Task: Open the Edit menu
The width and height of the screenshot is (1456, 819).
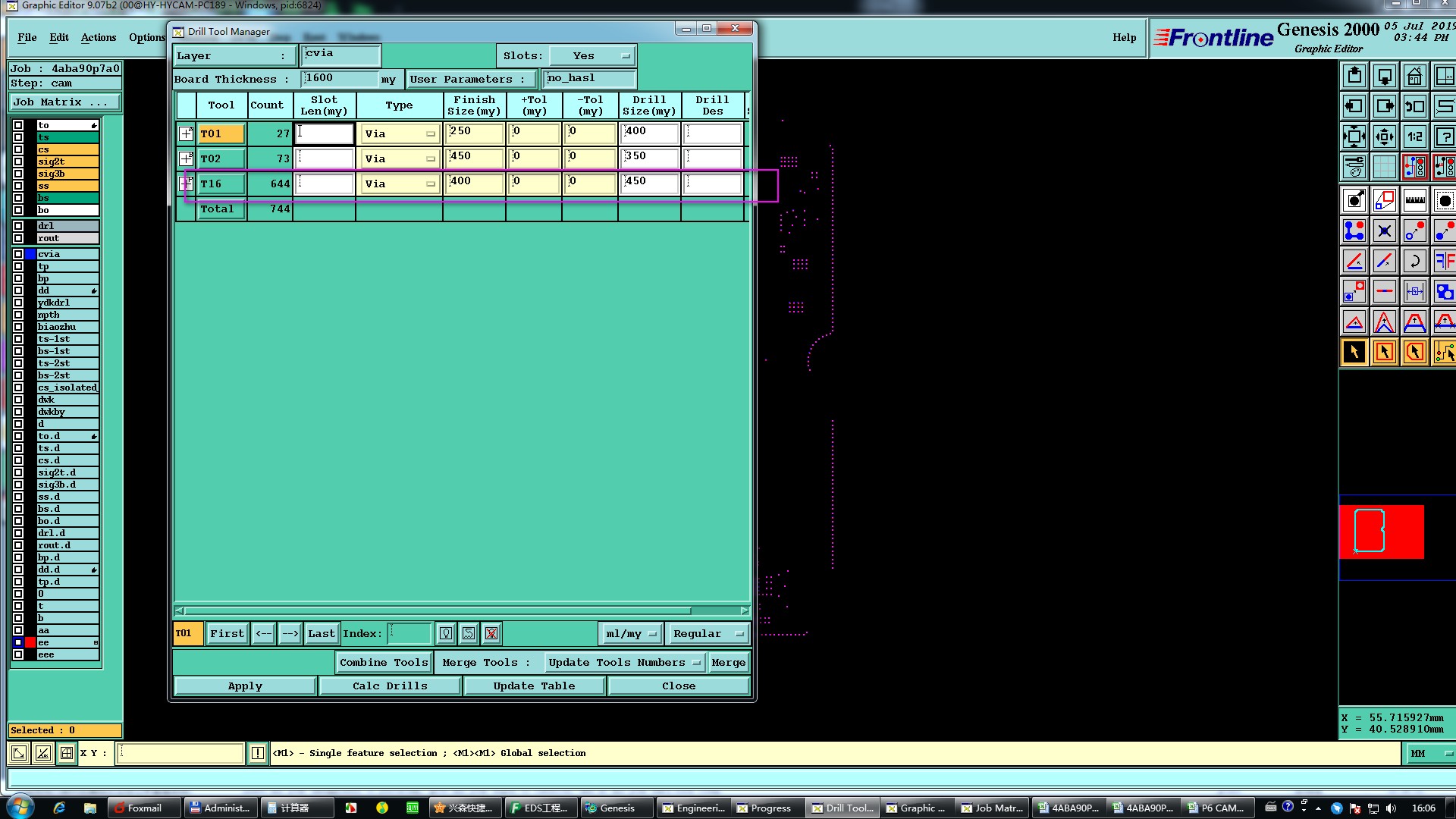Action: (x=58, y=37)
